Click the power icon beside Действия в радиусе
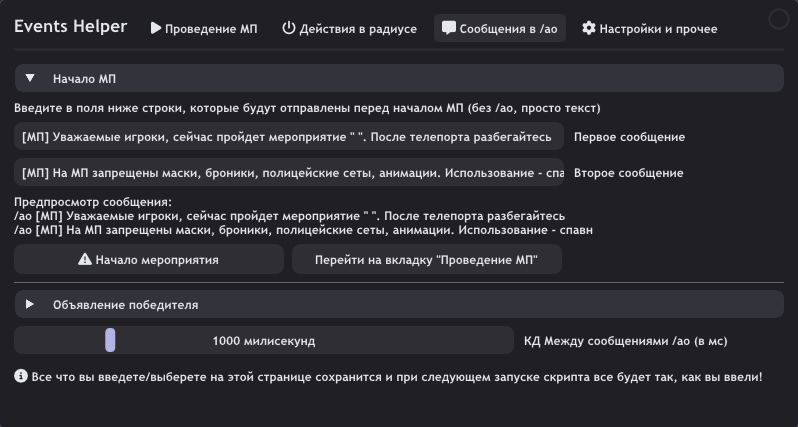798x427 pixels. tap(289, 28)
